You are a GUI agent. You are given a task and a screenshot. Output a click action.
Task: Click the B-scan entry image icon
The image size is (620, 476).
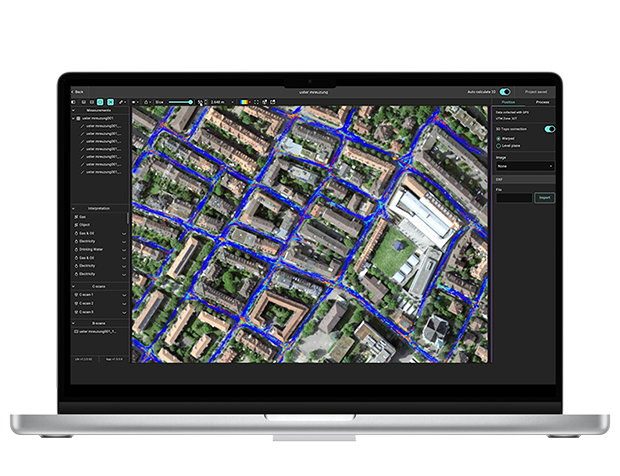[x=76, y=332]
